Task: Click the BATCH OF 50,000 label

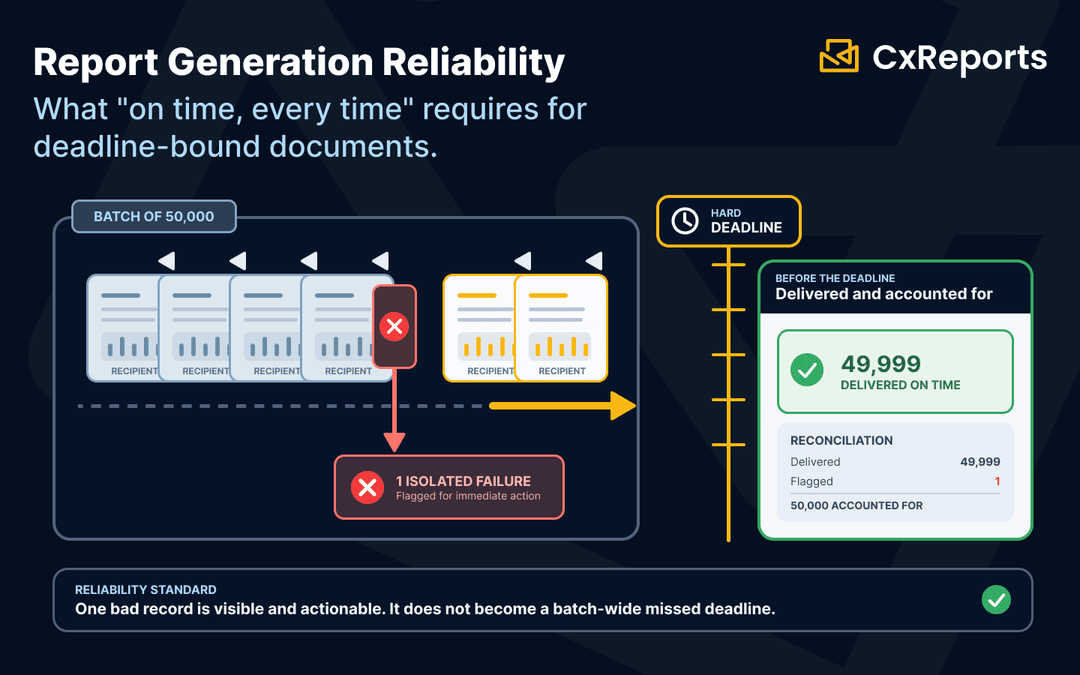Action: point(154,216)
